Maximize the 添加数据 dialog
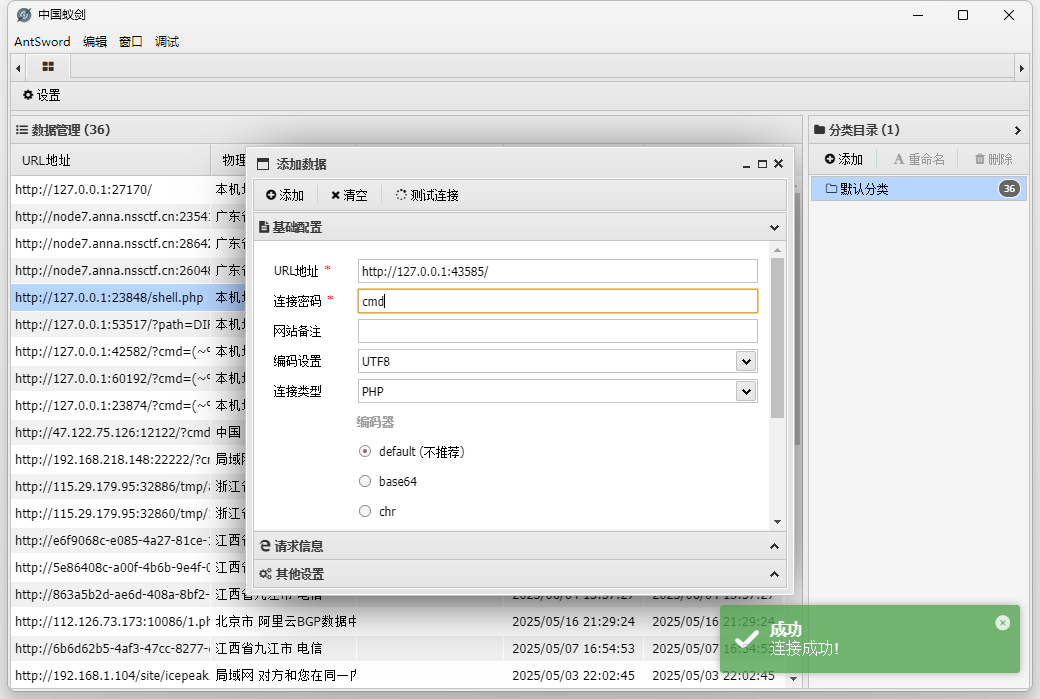1040x699 pixels. point(762,164)
